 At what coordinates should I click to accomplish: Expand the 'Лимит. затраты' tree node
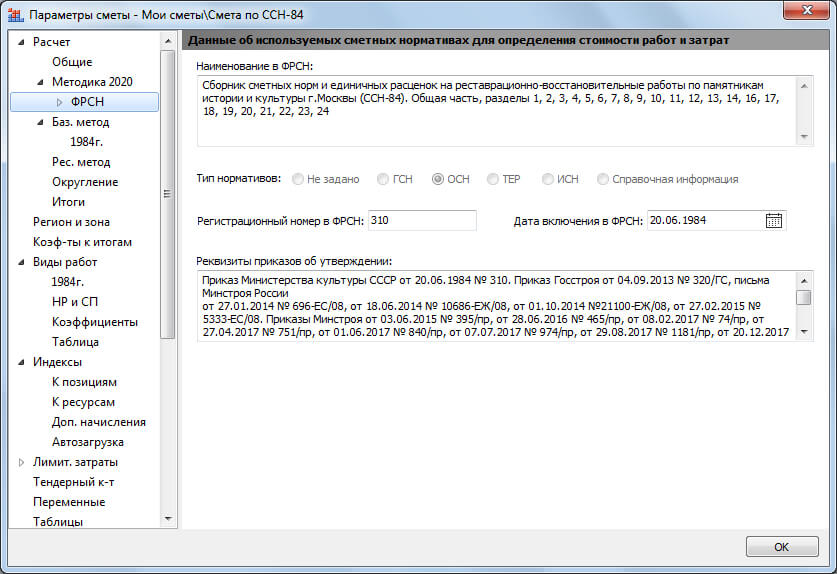point(21,462)
